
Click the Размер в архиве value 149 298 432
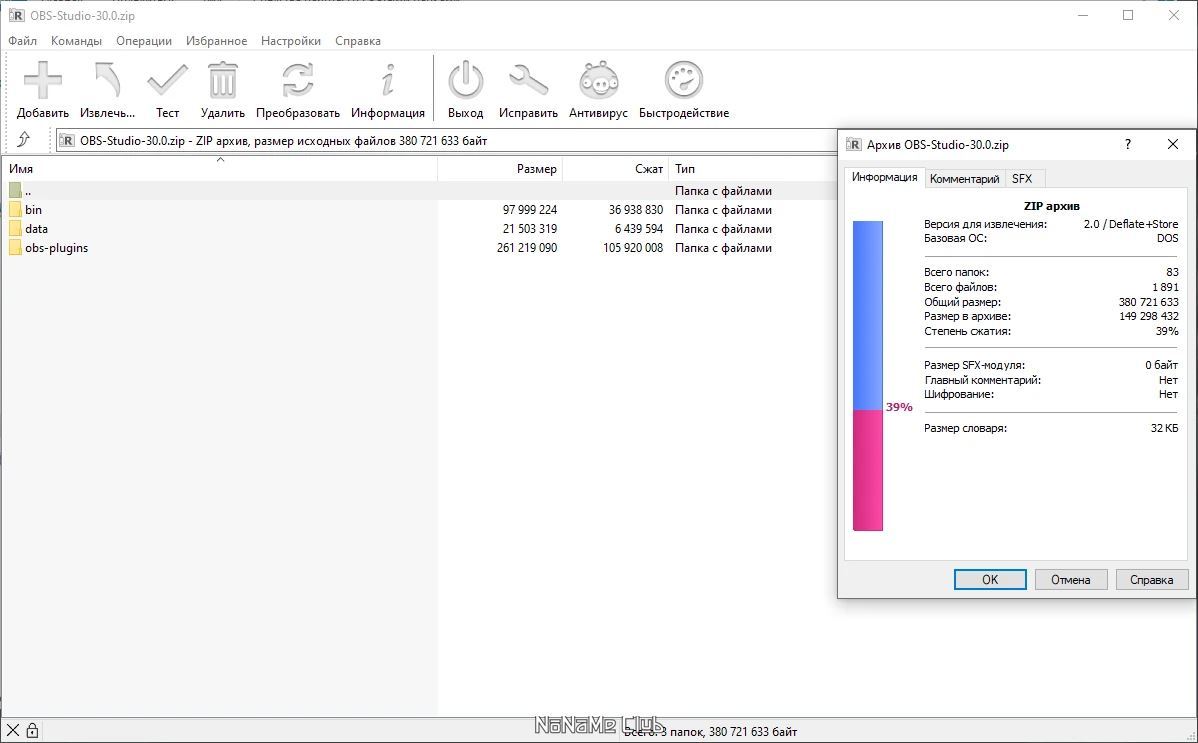click(x=1148, y=316)
